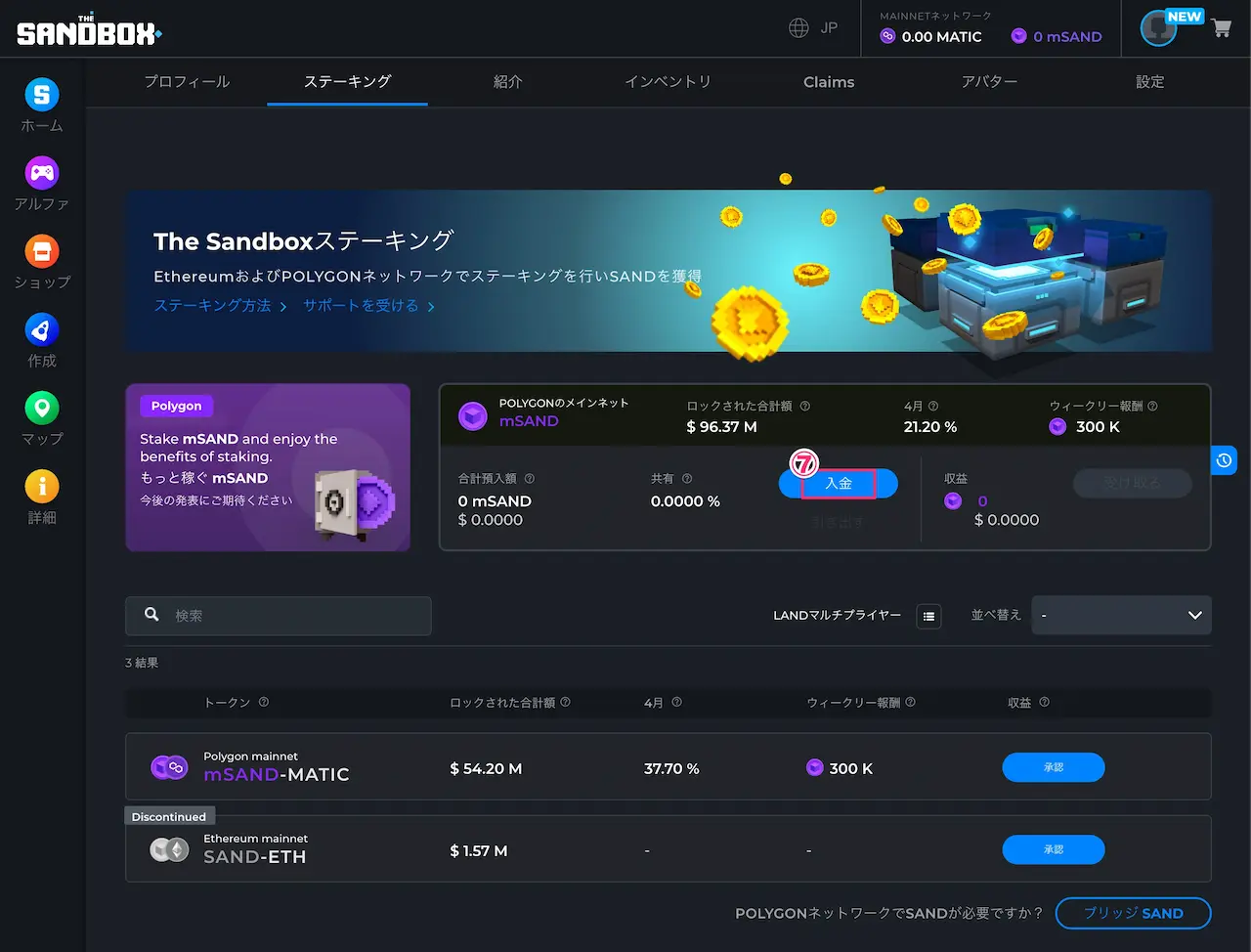Click the SAND-ETH pair icon
This screenshot has height=952, width=1251.
coord(169,849)
